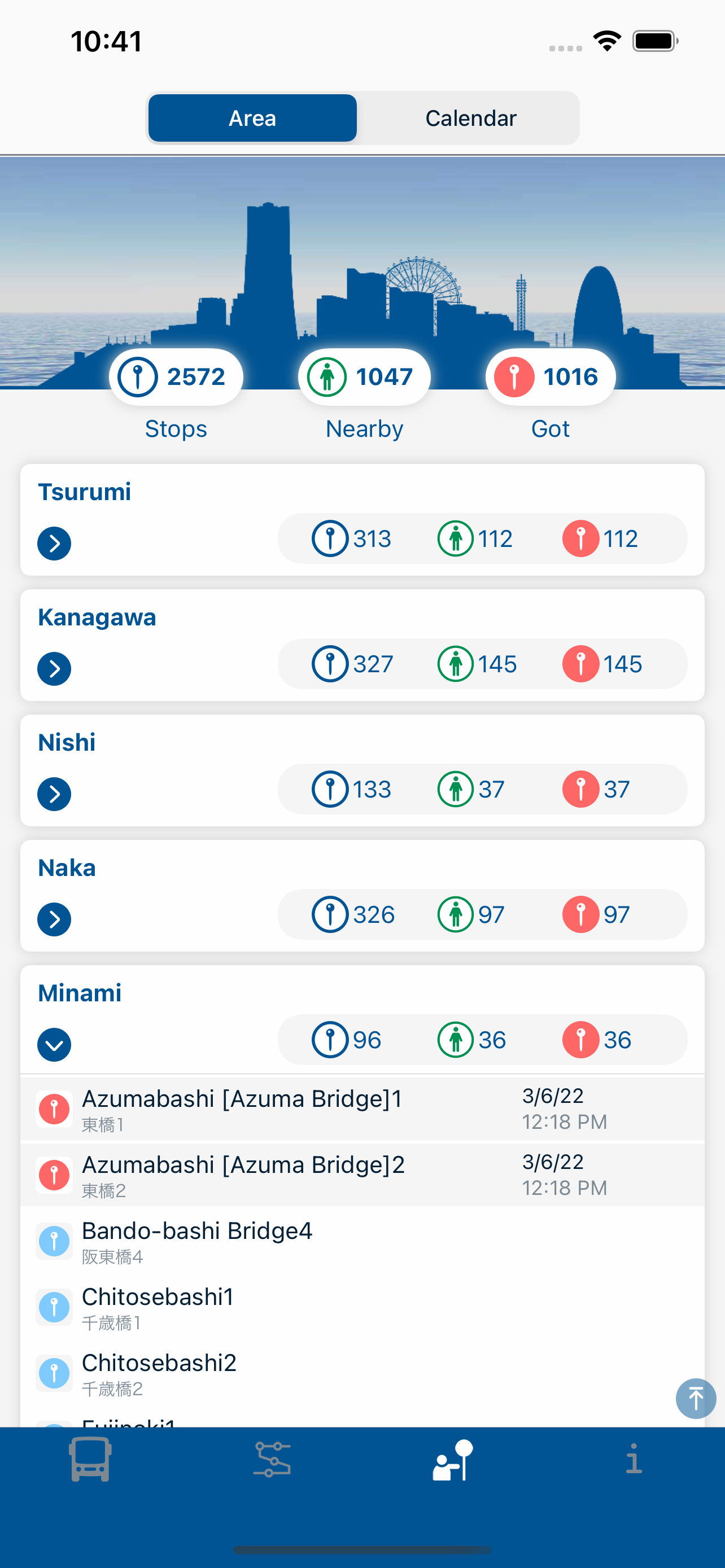Open the info tab icon
725x1568 pixels.
click(634, 1459)
